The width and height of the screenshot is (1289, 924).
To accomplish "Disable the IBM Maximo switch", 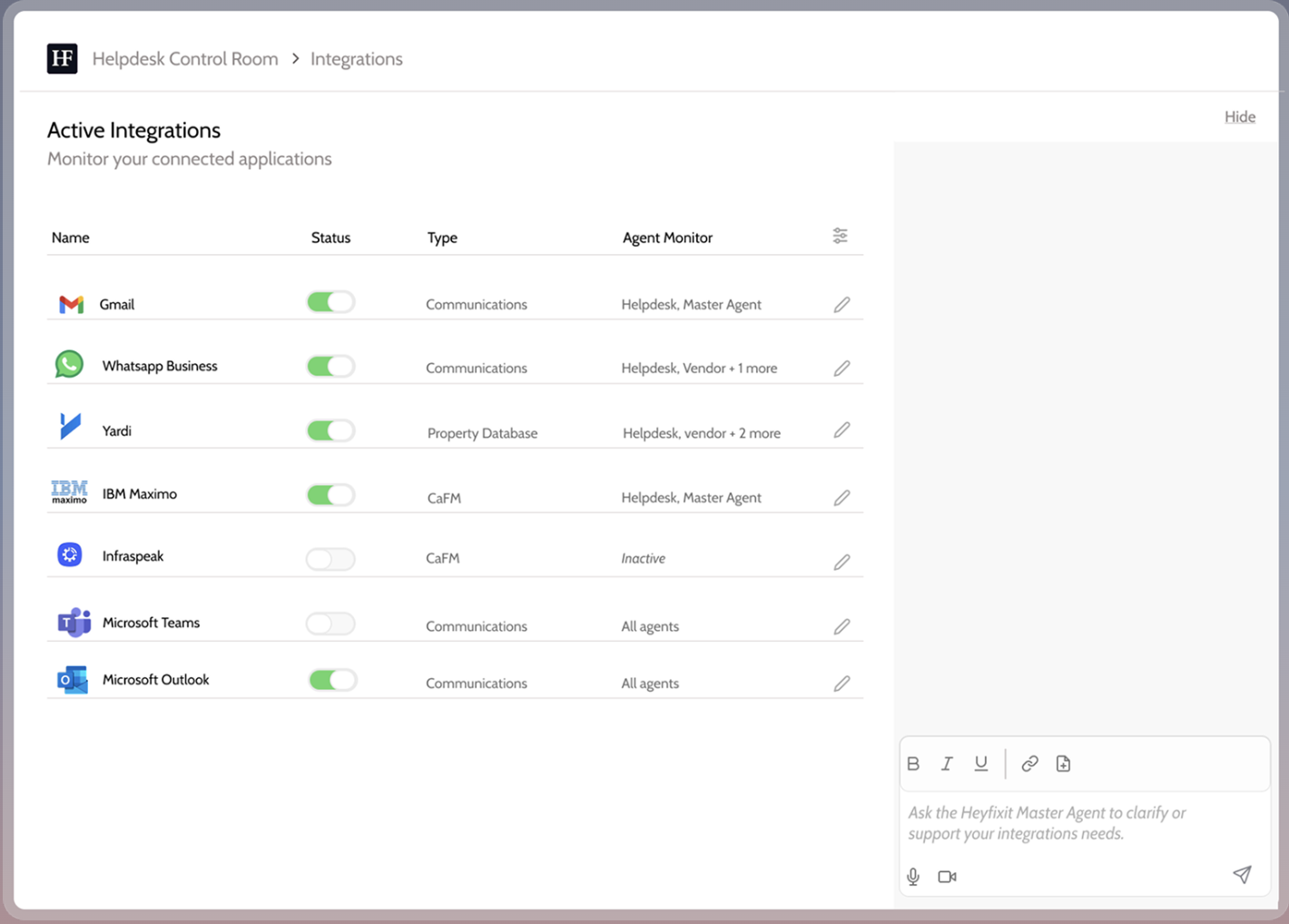I will [x=330, y=495].
